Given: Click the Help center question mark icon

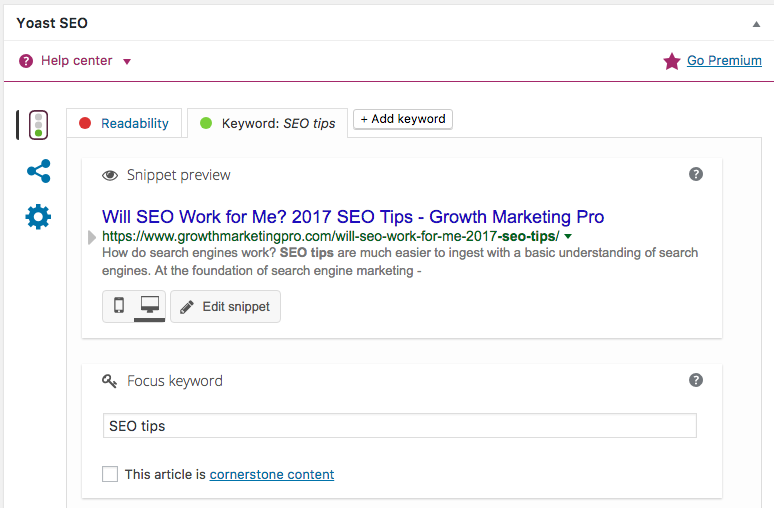Looking at the screenshot, I should [x=26, y=61].
